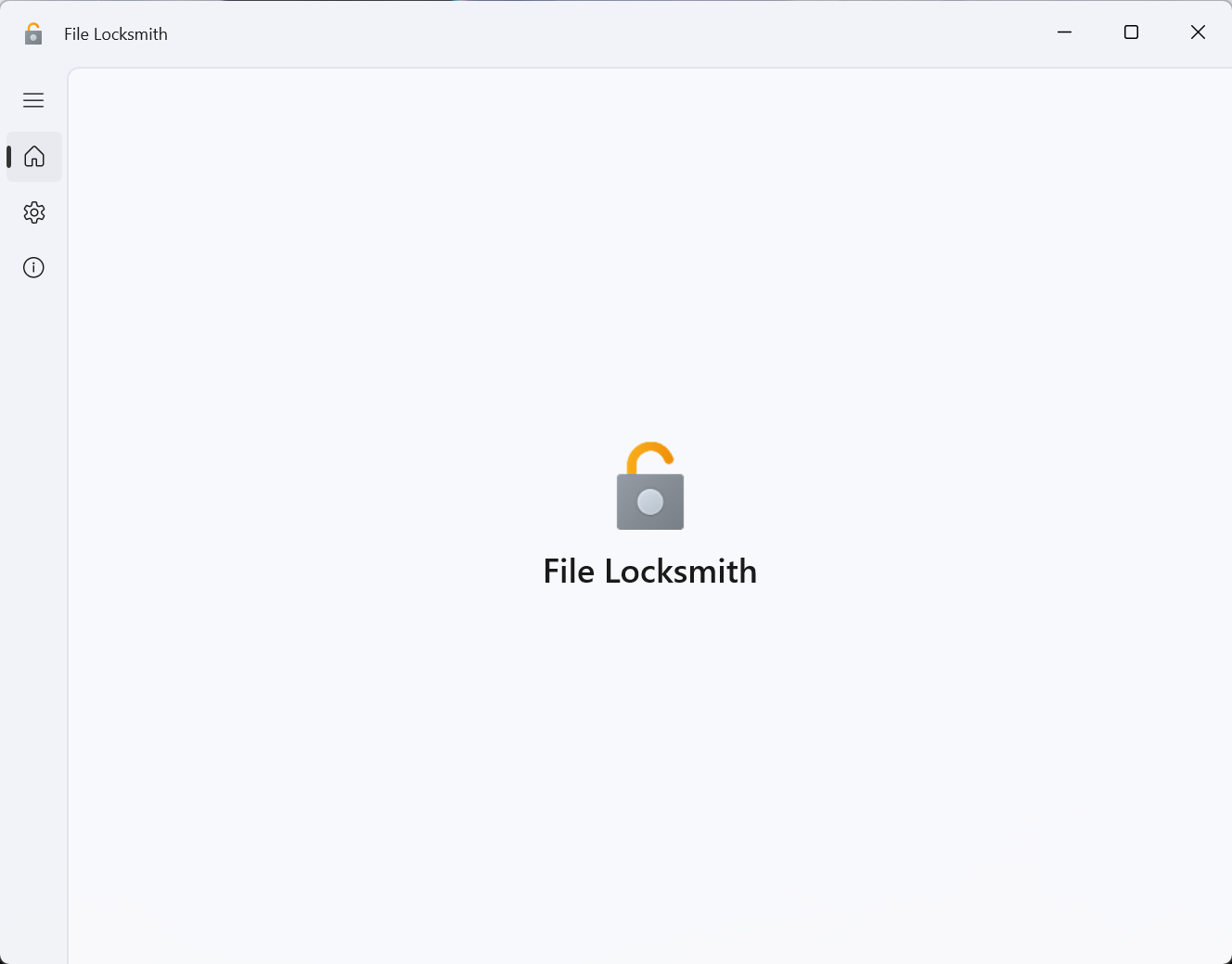Viewport: 1232px width, 964px height.
Task: Click the orange shackle of the padlock
Action: pos(649,456)
